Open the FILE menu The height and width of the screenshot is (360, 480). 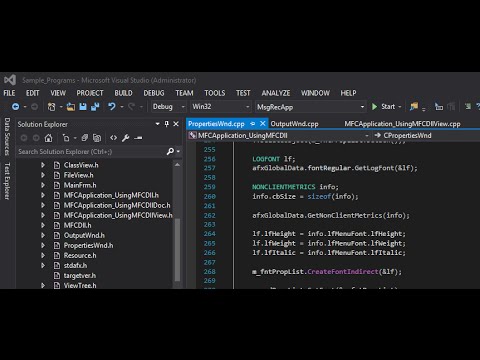coord(9,93)
